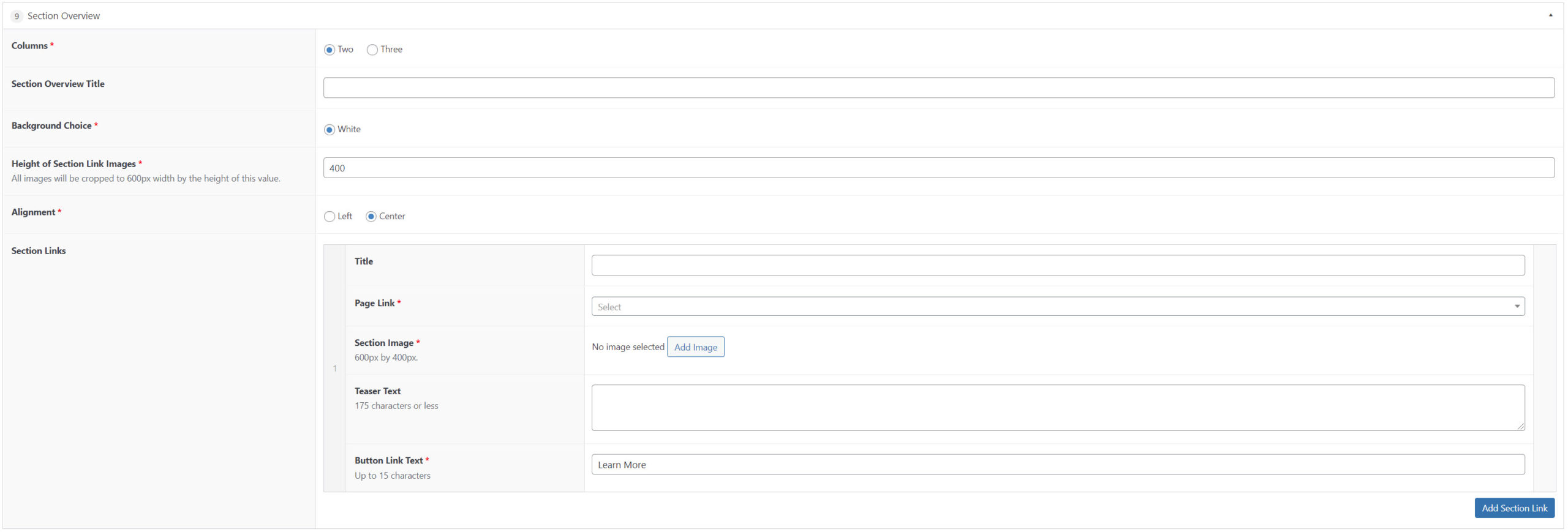Screen dimensions: 1568x532
Task: Focus the Section Overview Title text field
Action: click(x=938, y=88)
